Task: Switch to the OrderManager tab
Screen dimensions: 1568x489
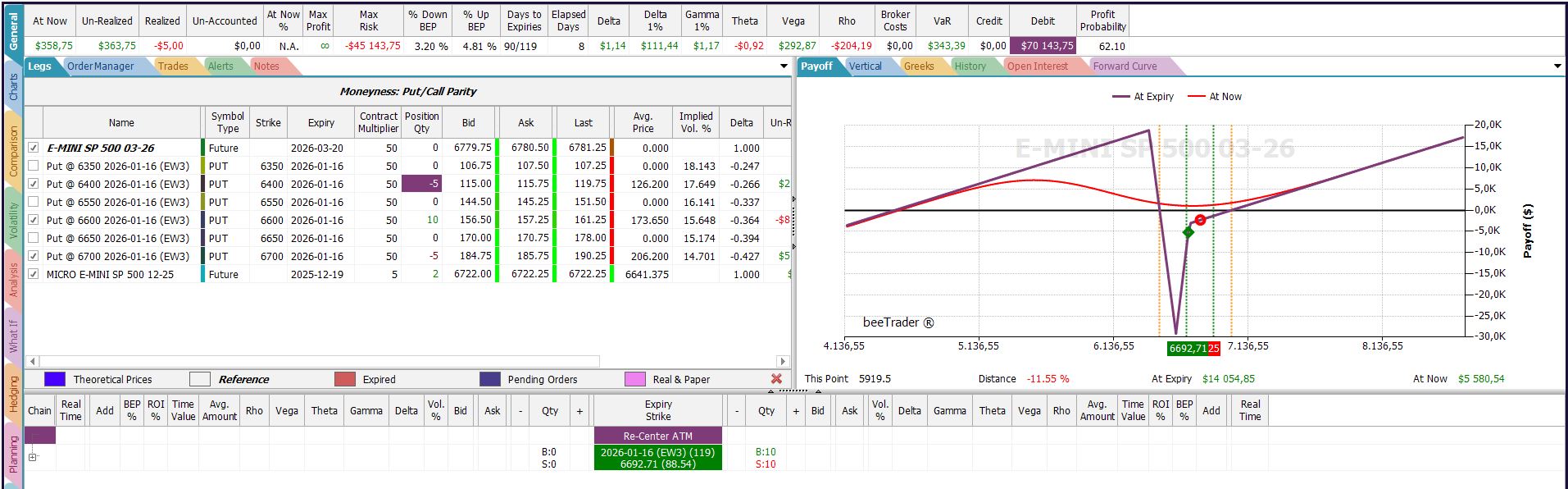Action: [100, 66]
